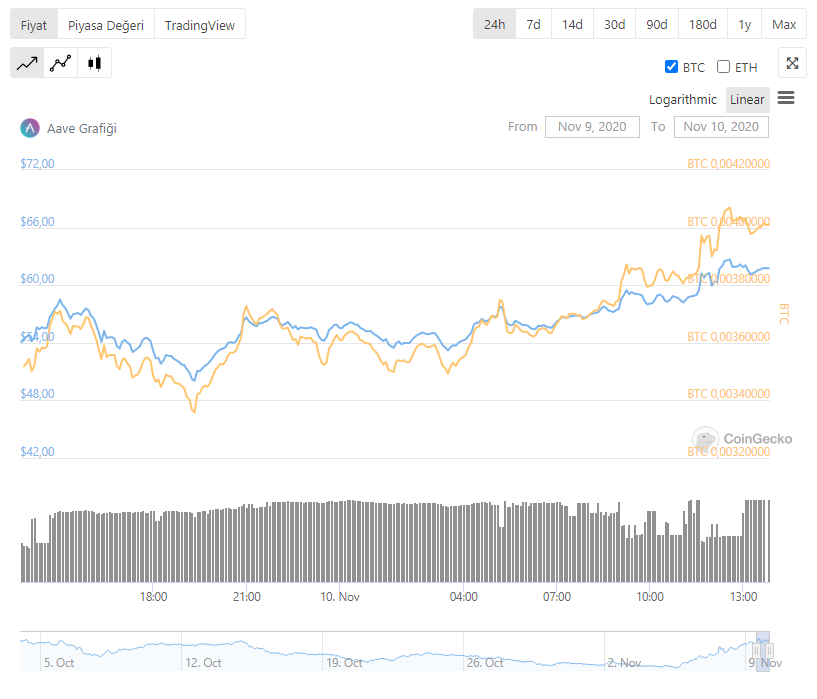Open the From date field
The width and height of the screenshot is (817, 699).
pyautogui.click(x=592, y=127)
